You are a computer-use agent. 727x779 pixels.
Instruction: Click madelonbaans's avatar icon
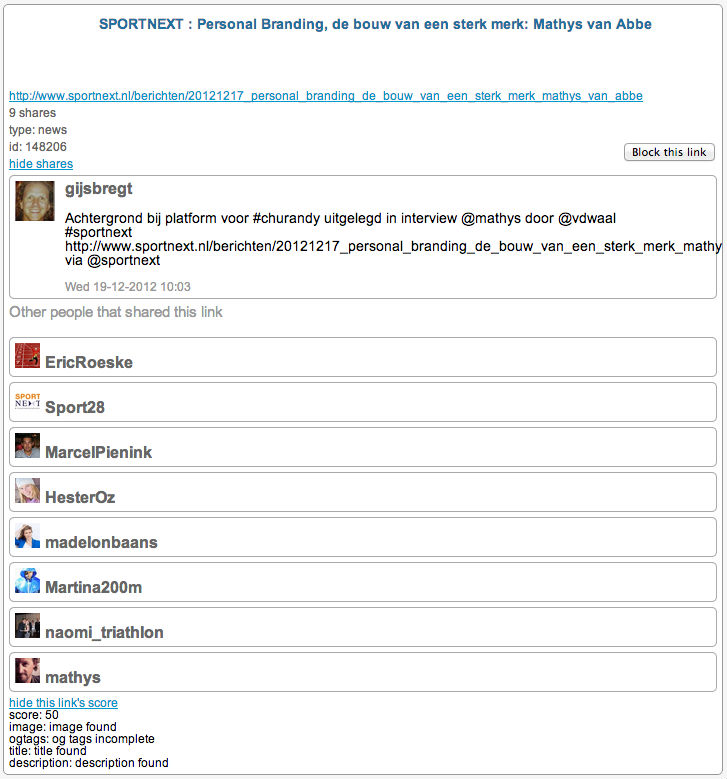point(28,536)
